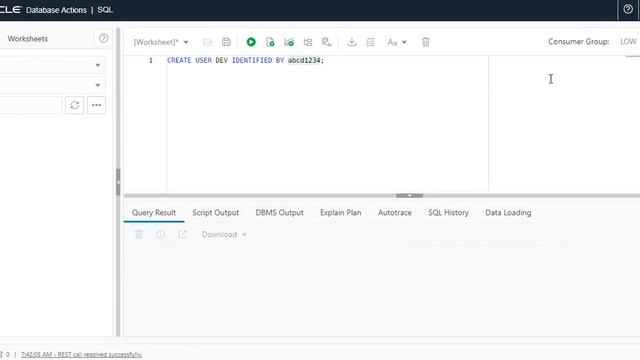Delete query result with the trash icon
640x360 pixels.
(139, 234)
